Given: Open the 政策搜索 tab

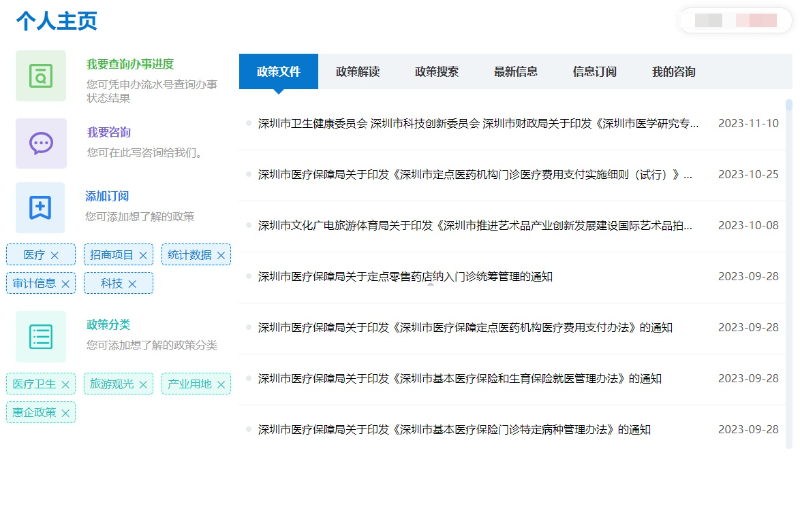Looking at the screenshot, I should pos(437,72).
